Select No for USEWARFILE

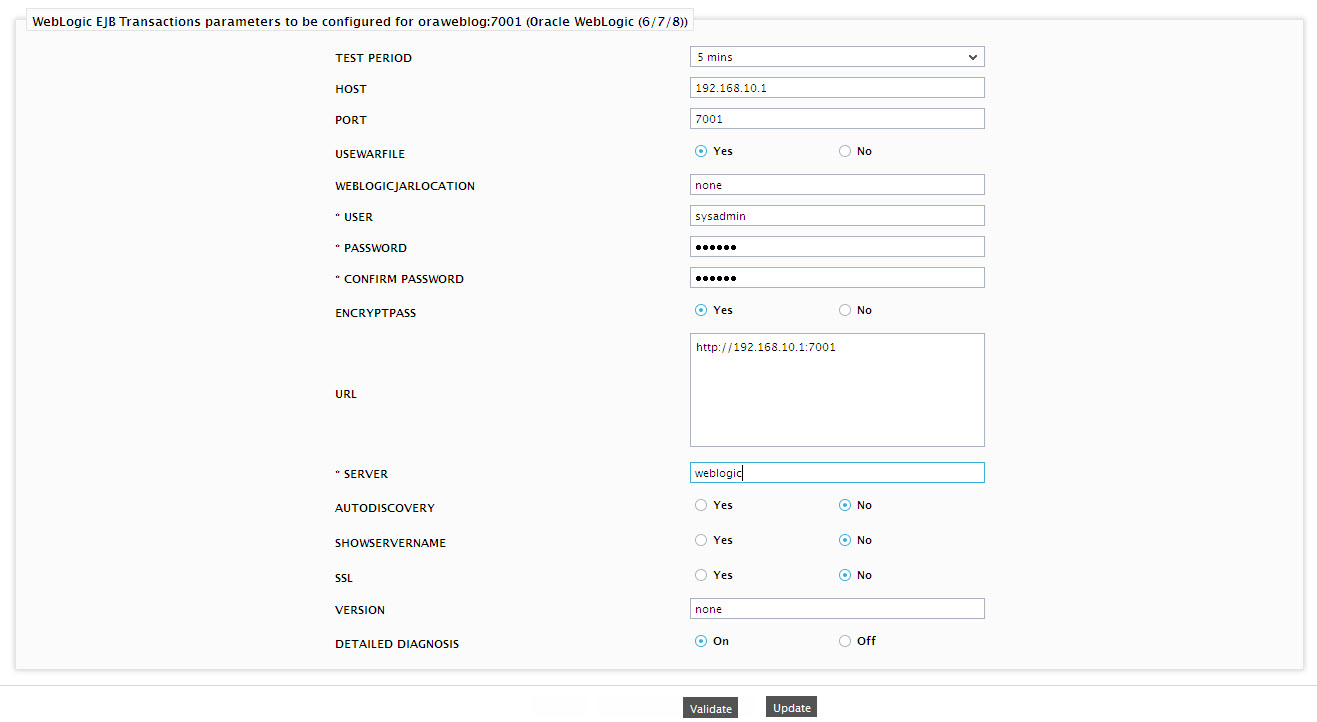pyautogui.click(x=845, y=151)
